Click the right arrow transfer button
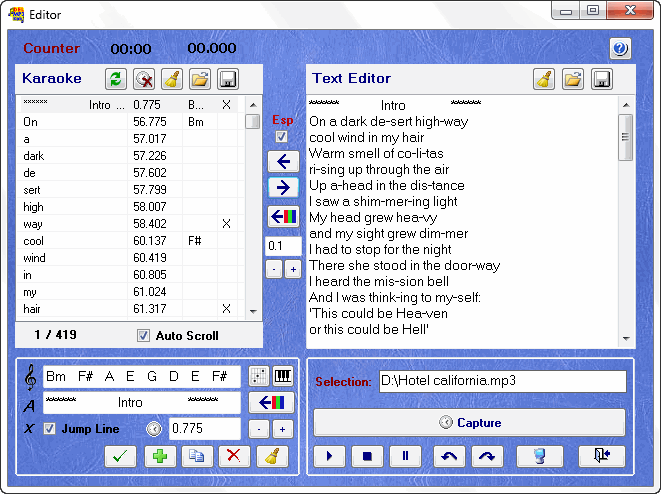Viewport: 661px width, 494px height. [283, 188]
